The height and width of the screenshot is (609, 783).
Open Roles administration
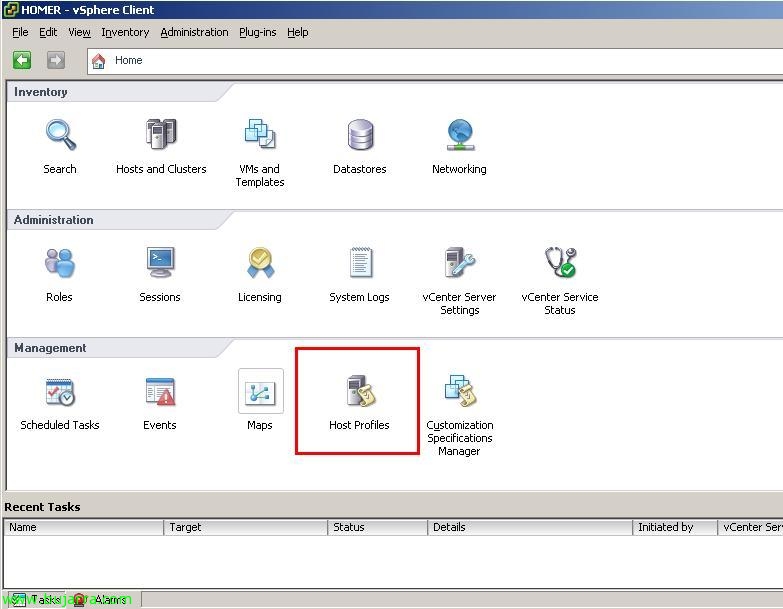(x=60, y=263)
